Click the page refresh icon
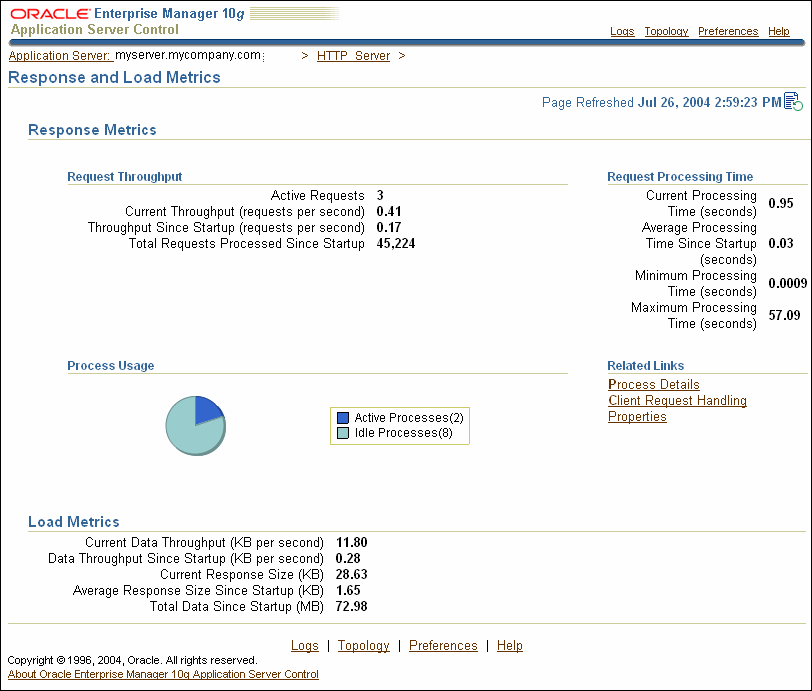 pyautogui.click(x=793, y=102)
